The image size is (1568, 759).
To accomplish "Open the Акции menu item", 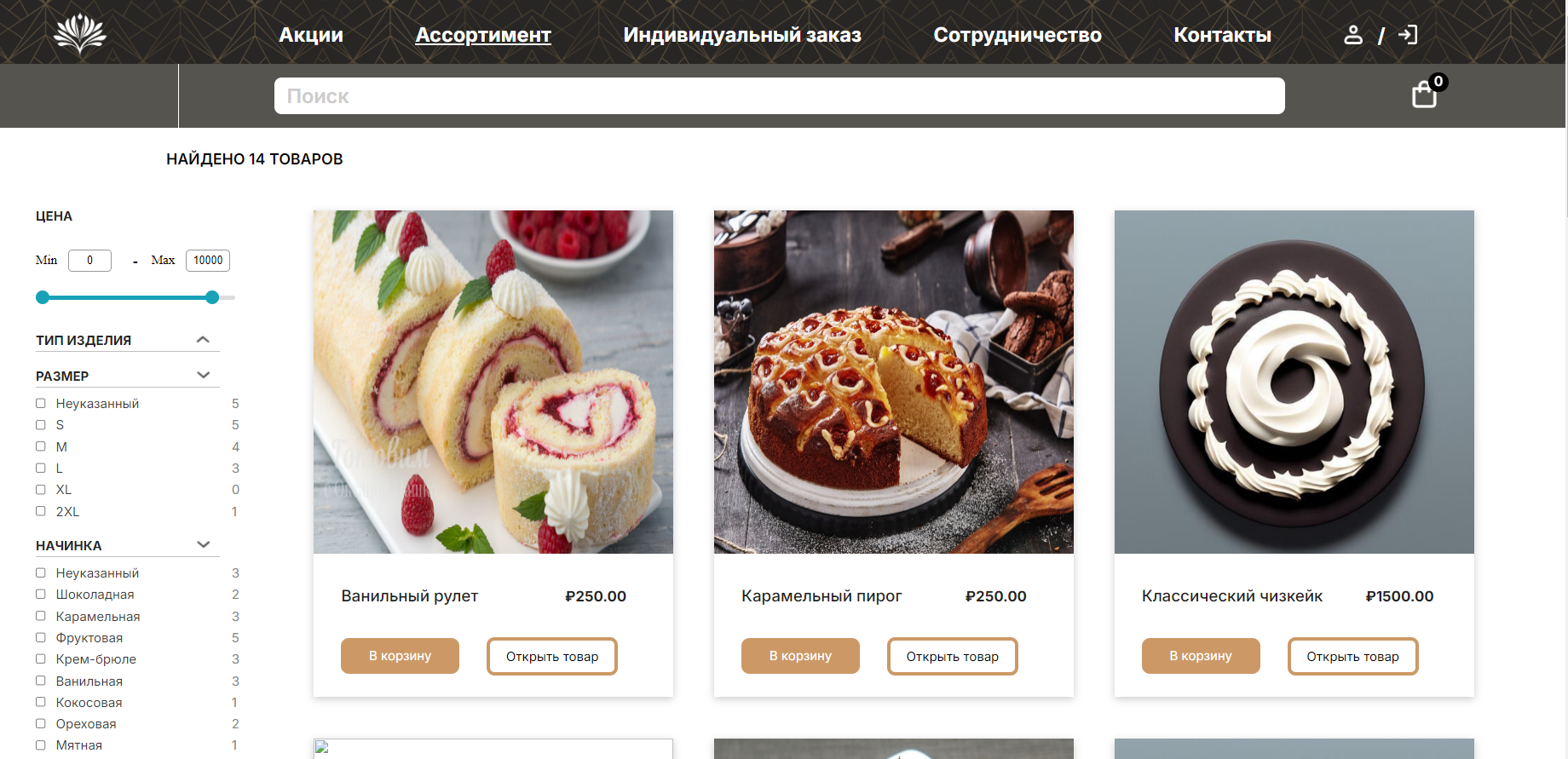I will 311,35.
